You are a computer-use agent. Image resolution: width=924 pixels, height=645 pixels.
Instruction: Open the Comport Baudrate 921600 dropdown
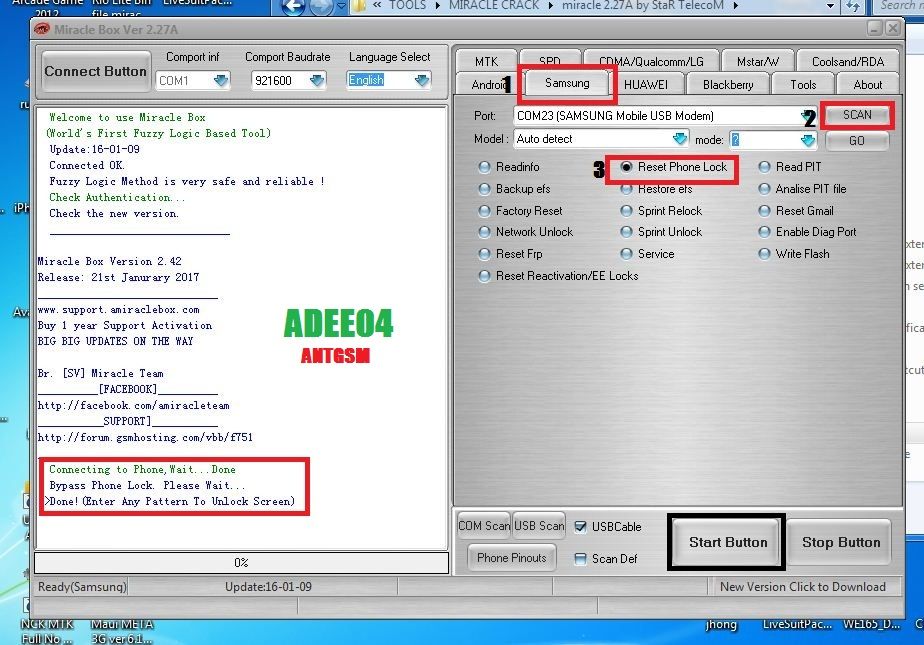(317, 81)
